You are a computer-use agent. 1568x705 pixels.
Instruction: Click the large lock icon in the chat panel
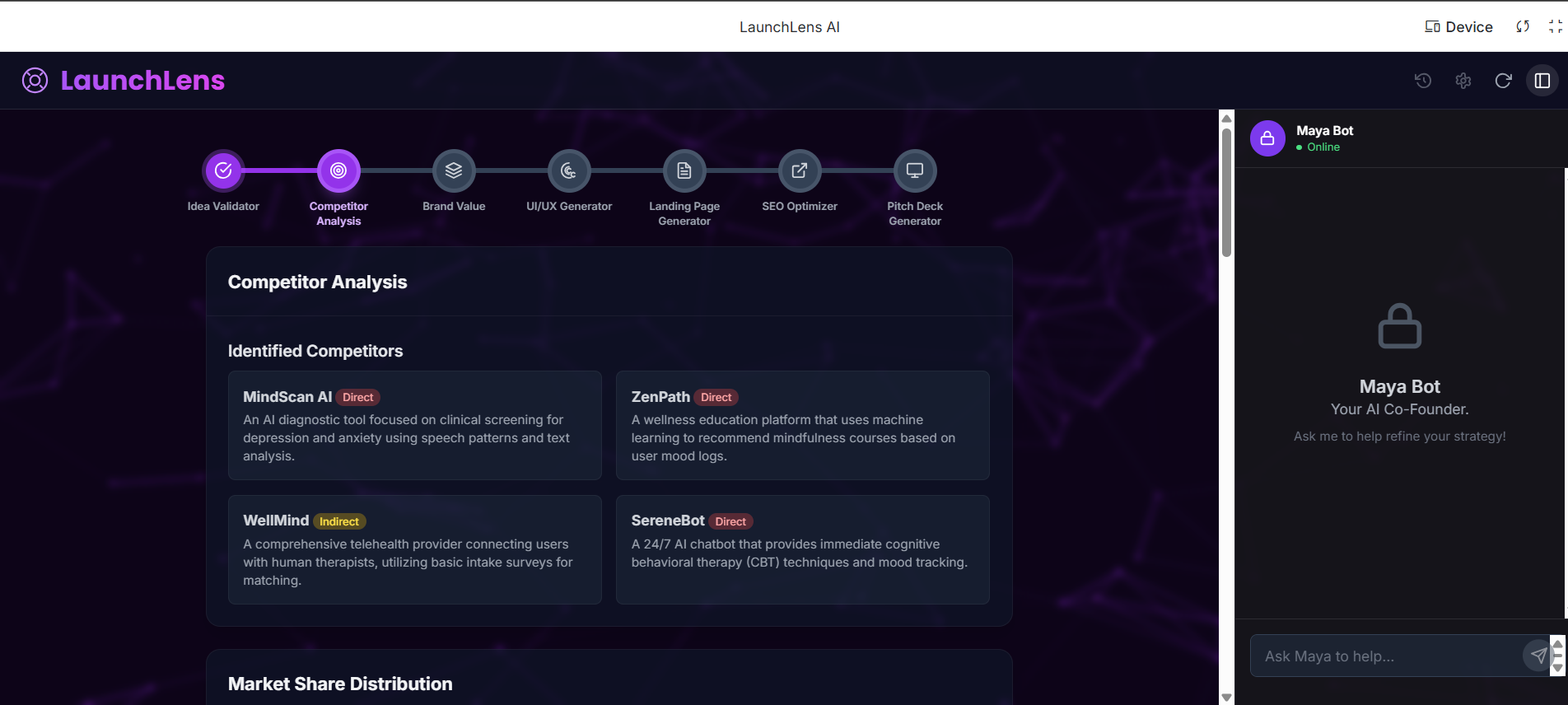1400,326
